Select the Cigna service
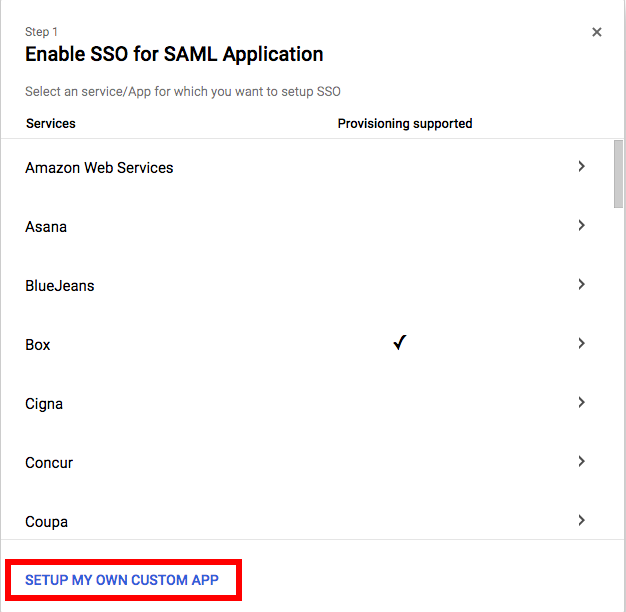 click(44, 404)
